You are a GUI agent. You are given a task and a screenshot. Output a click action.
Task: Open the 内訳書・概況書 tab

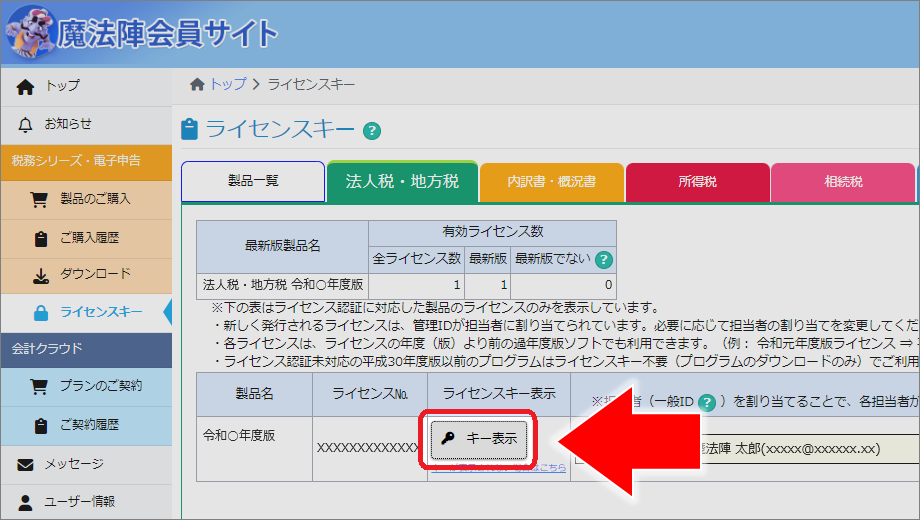[x=551, y=182]
